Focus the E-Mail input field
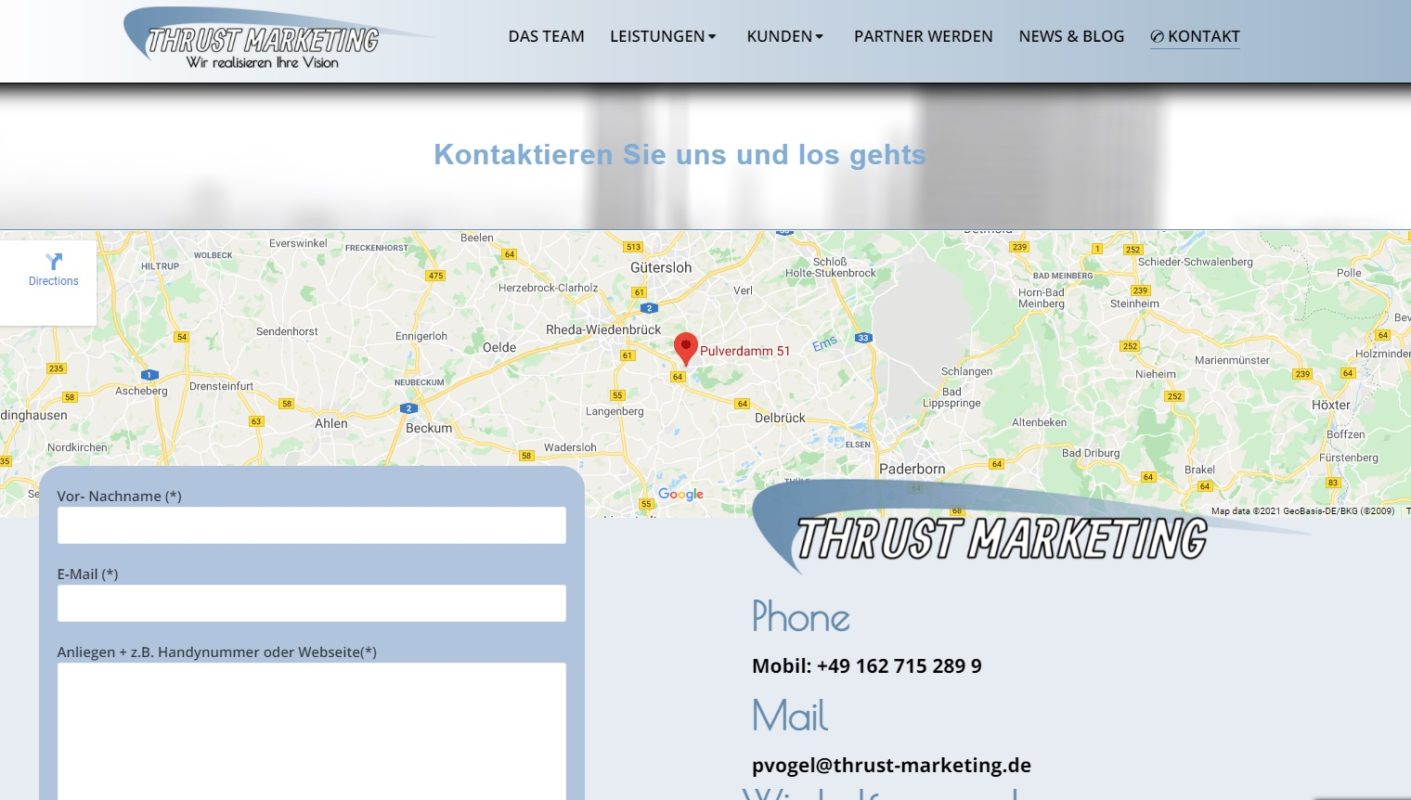The image size is (1411, 800). point(312,603)
